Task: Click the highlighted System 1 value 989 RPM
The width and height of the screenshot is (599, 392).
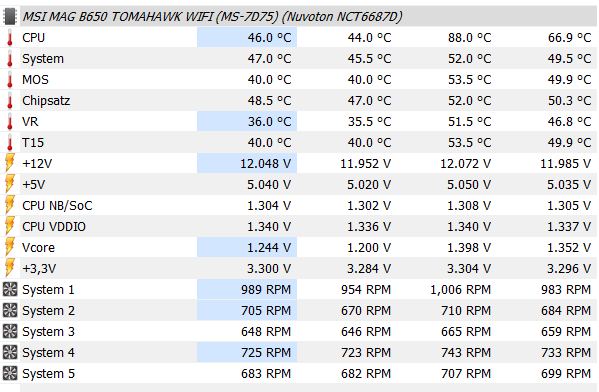Action: tap(266, 290)
